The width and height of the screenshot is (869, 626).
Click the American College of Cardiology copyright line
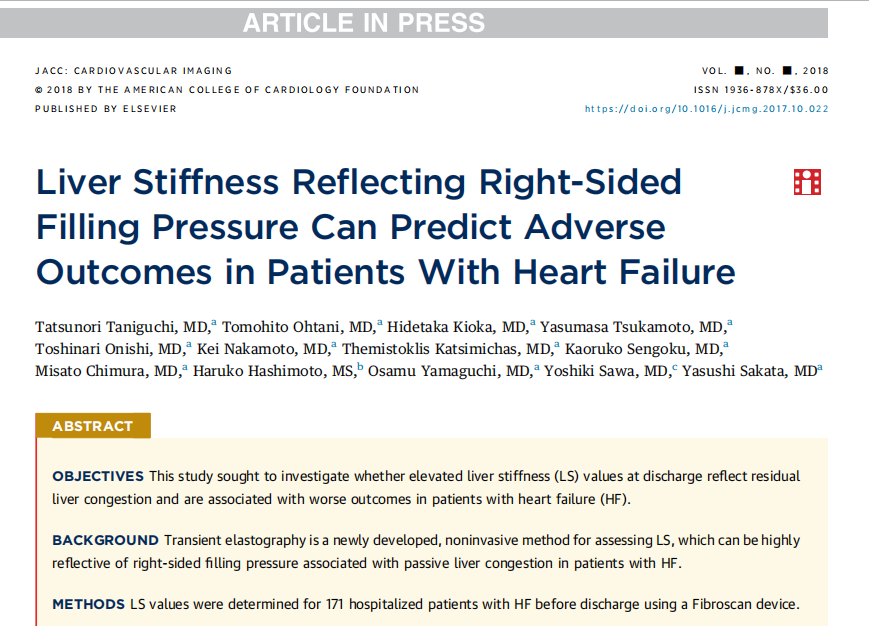point(227,90)
